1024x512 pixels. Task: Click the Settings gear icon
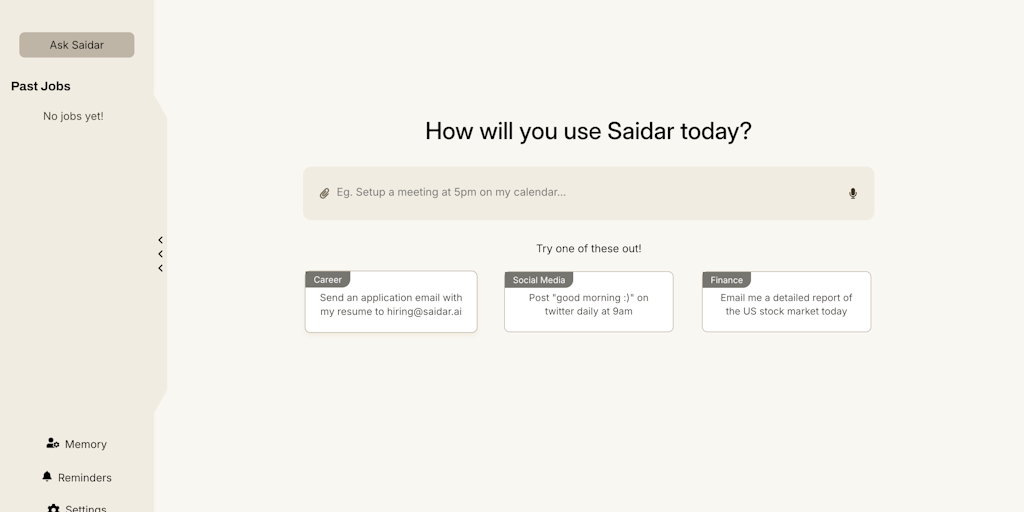pyautogui.click(x=54, y=508)
